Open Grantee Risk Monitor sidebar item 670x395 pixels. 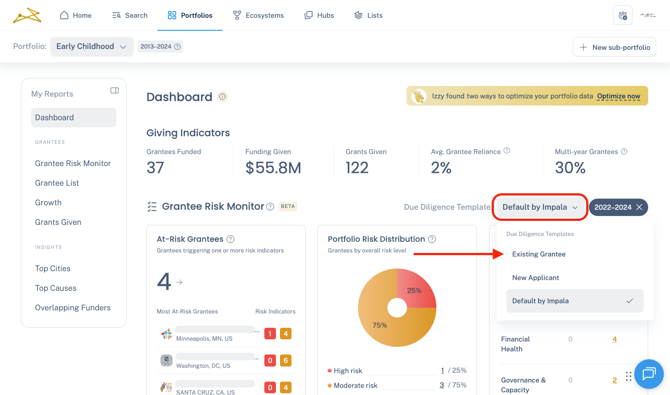73,163
